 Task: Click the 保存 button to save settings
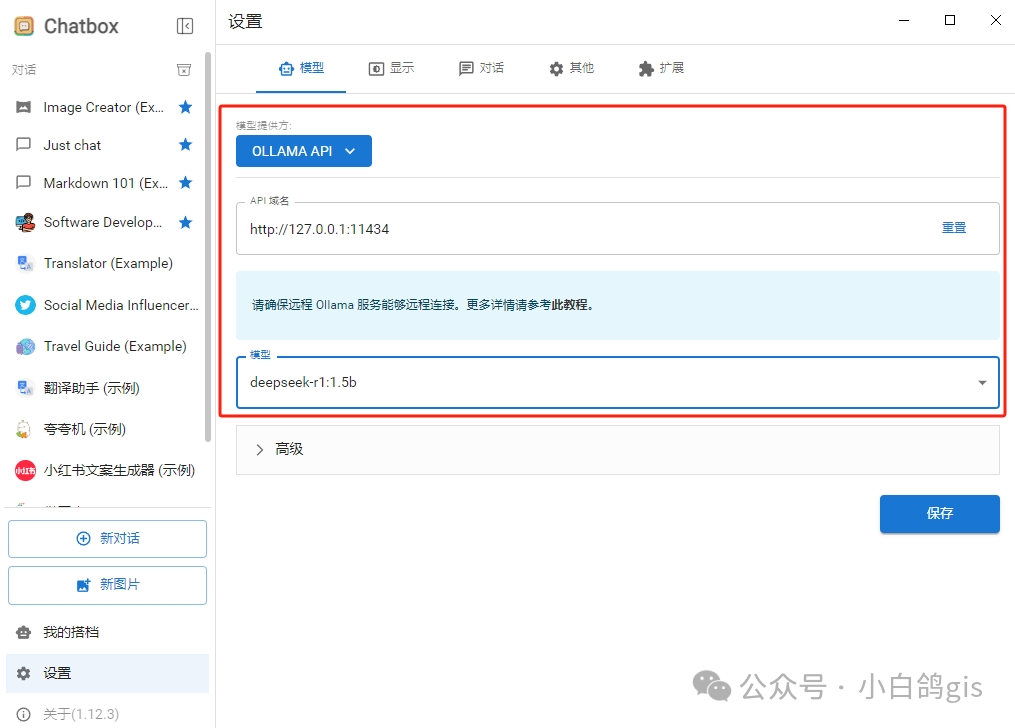(x=939, y=513)
